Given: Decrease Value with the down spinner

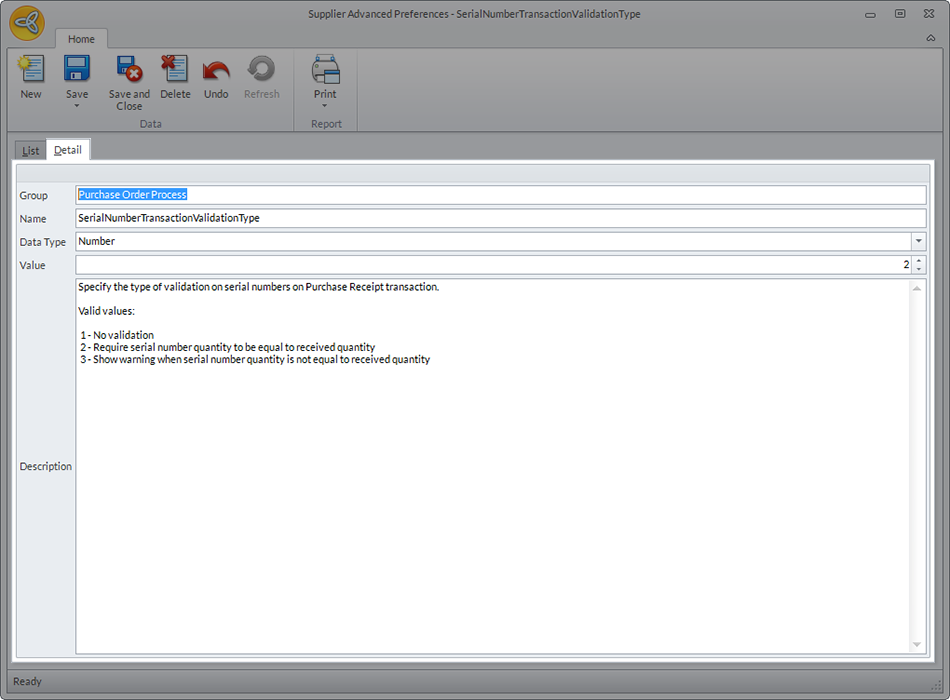Looking at the screenshot, I should 919,270.
